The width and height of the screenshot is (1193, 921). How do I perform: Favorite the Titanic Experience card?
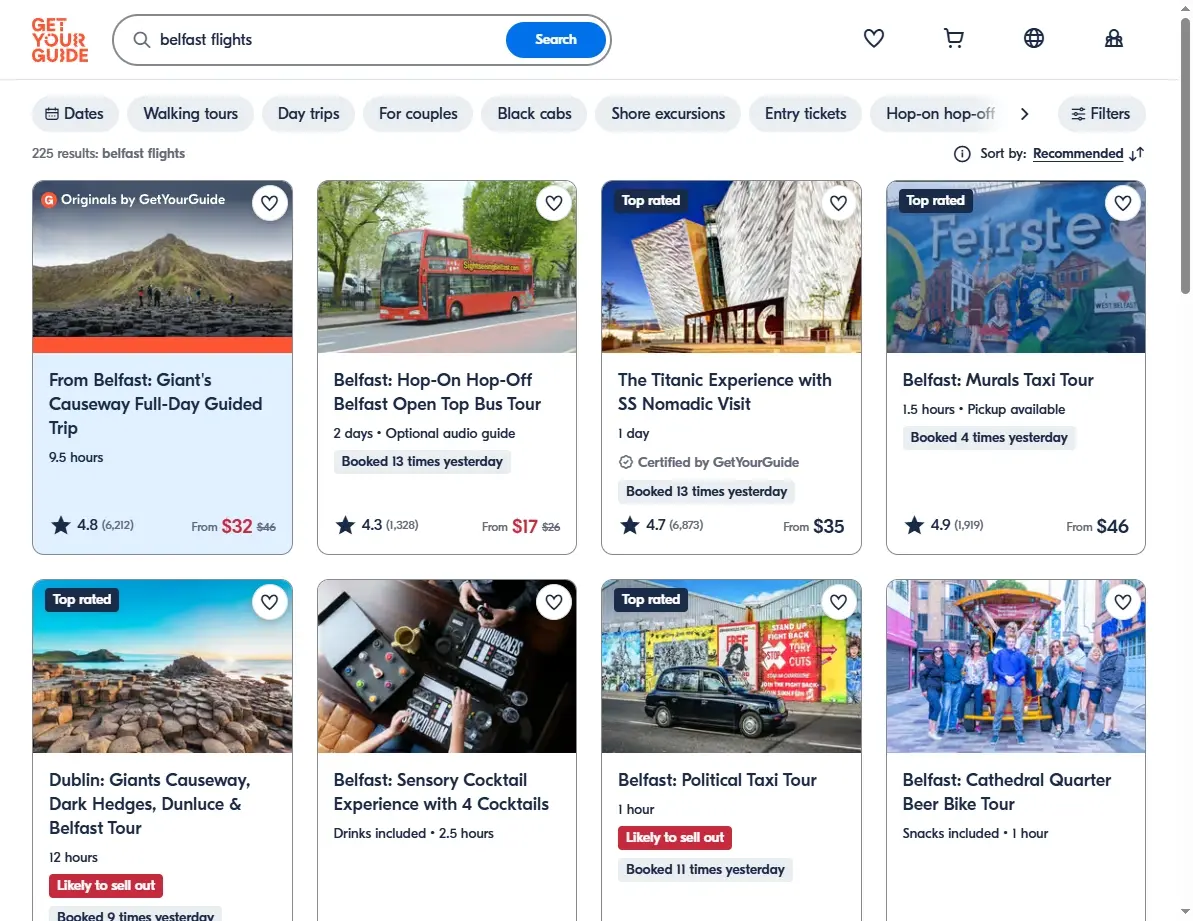pos(838,203)
